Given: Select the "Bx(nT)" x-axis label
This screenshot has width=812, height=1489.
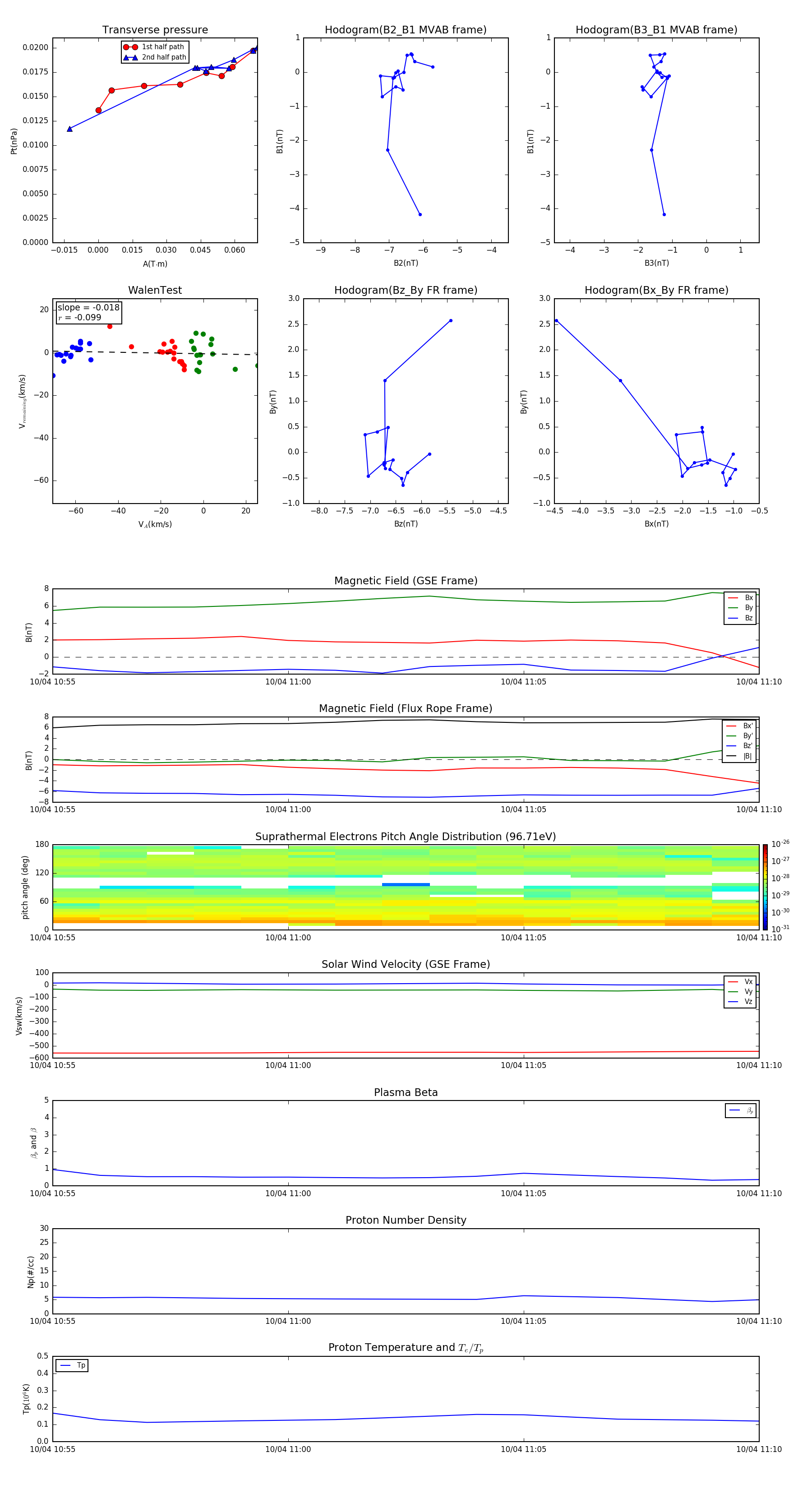Looking at the screenshot, I should (656, 524).
